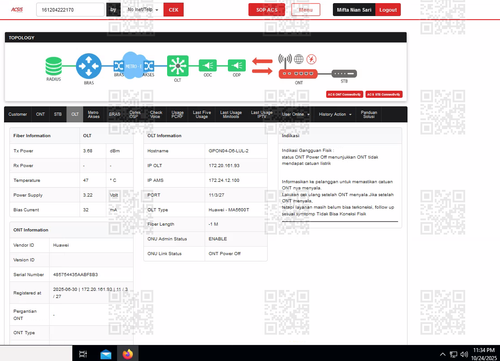The image size is (500, 361).
Task: Click the ACS logo at top left
Action: point(17,9)
